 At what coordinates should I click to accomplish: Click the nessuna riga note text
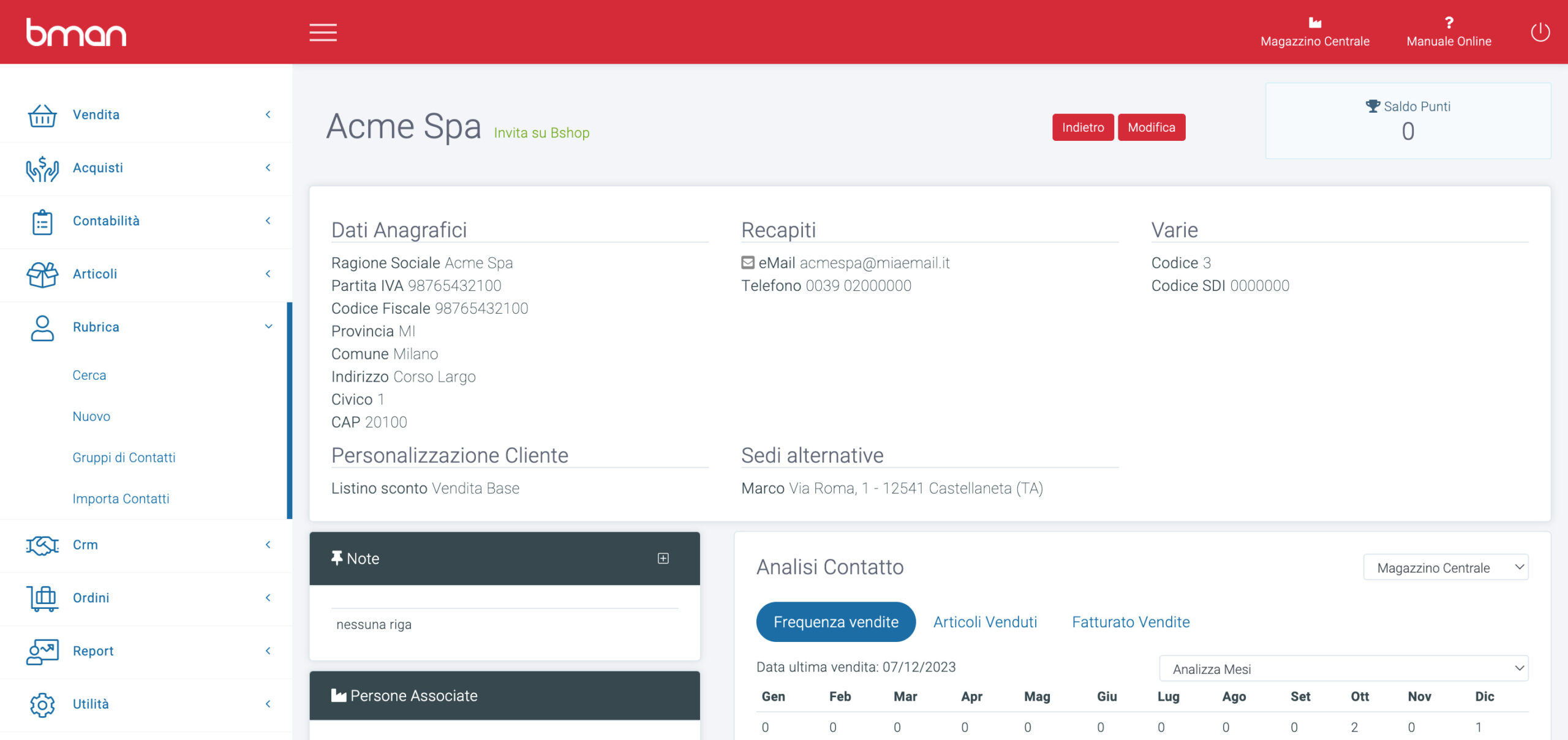(374, 625)
